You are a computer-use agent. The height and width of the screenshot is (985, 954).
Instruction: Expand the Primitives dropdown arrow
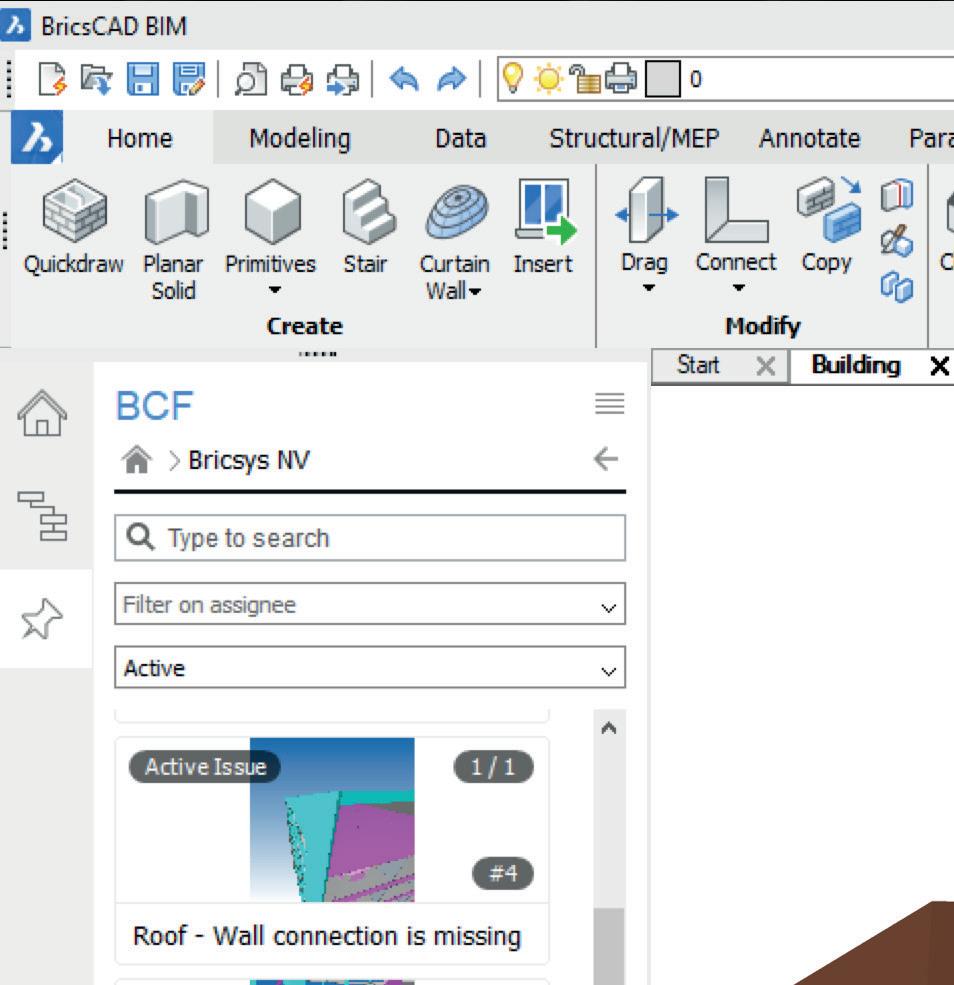[274, 290]
